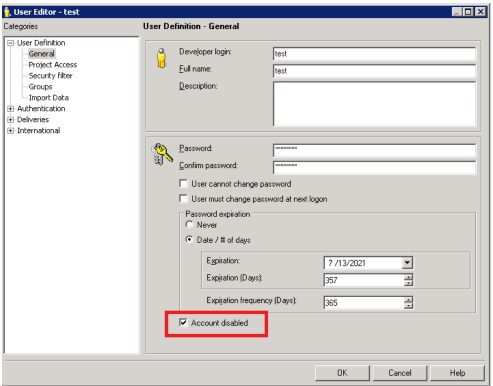Check User cannot change password
Screen dimensions: 493x386
183,184
